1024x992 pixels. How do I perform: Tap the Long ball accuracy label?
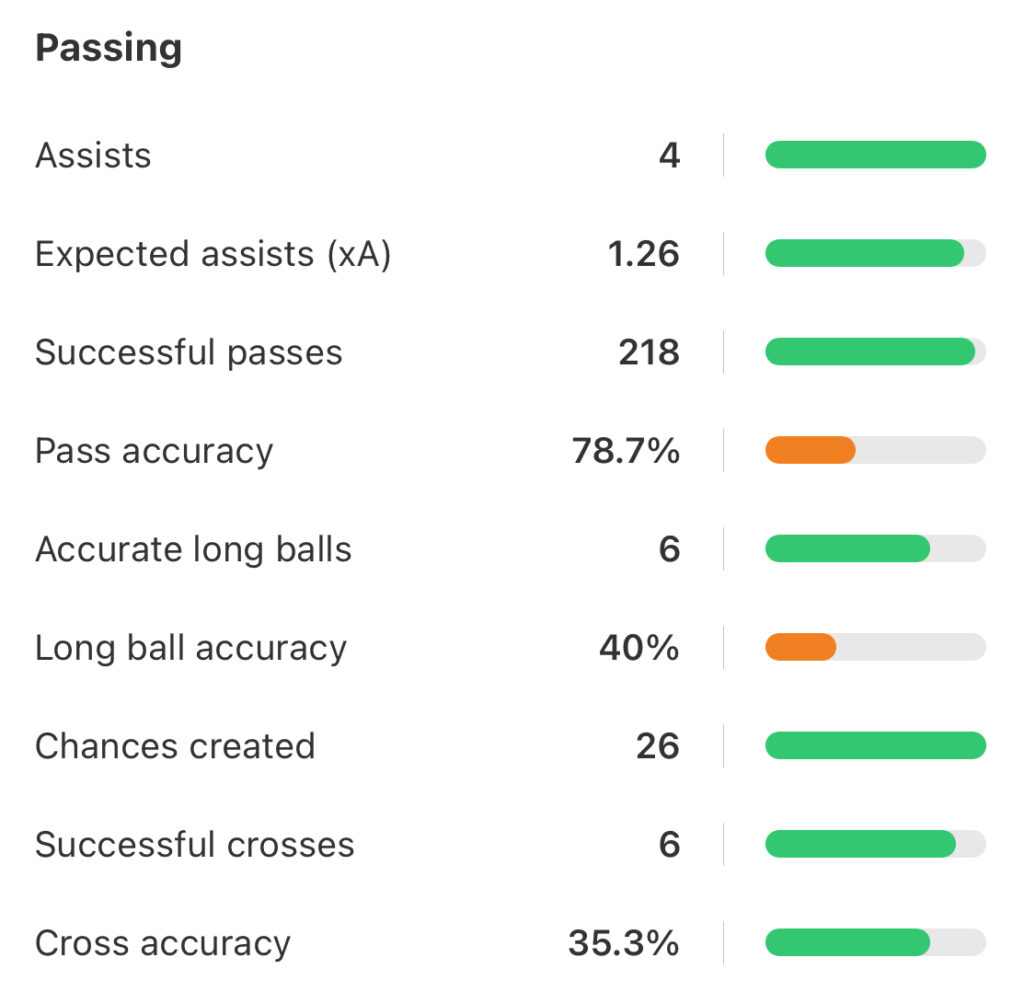[x=190, y=648]
